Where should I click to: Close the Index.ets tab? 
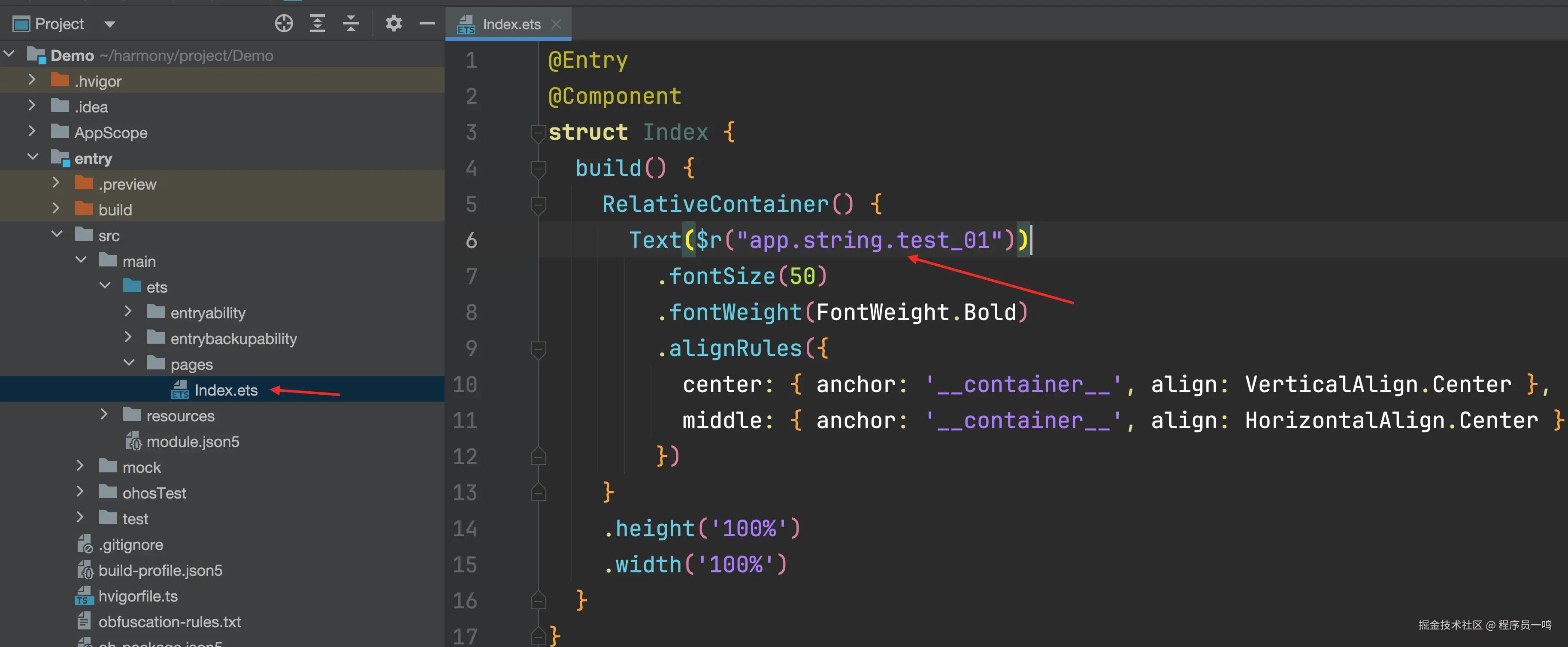tap(556, 24)
